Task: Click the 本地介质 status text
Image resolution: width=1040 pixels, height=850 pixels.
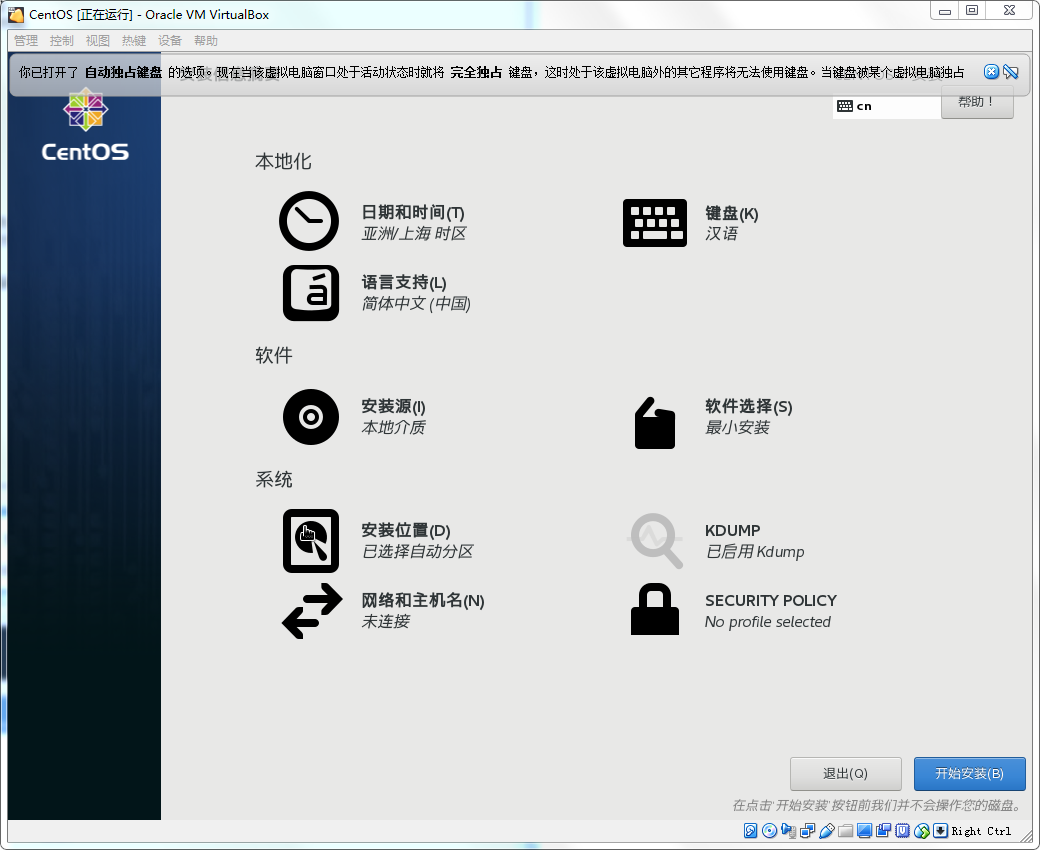Action: point(393,428)
